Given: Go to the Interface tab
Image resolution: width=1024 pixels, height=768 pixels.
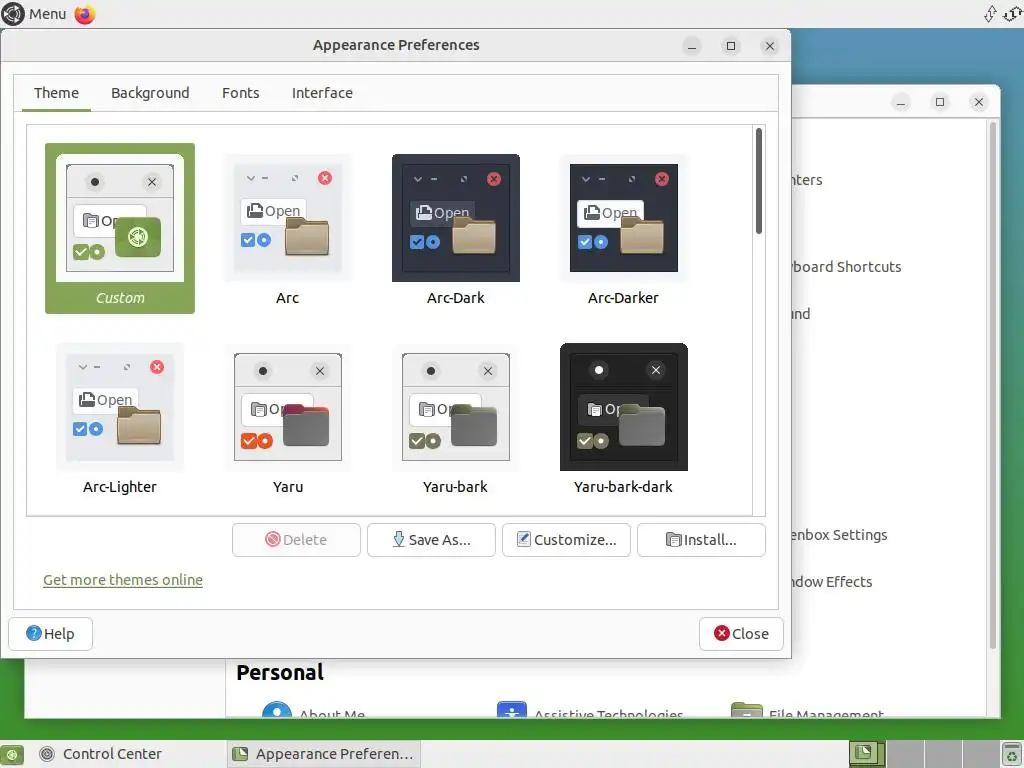Looking at the screenshot, I should (x=322, y=93).
